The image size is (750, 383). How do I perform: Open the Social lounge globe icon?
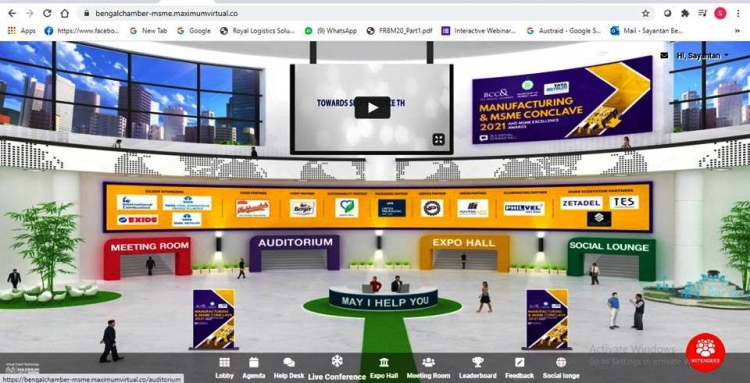561,362
